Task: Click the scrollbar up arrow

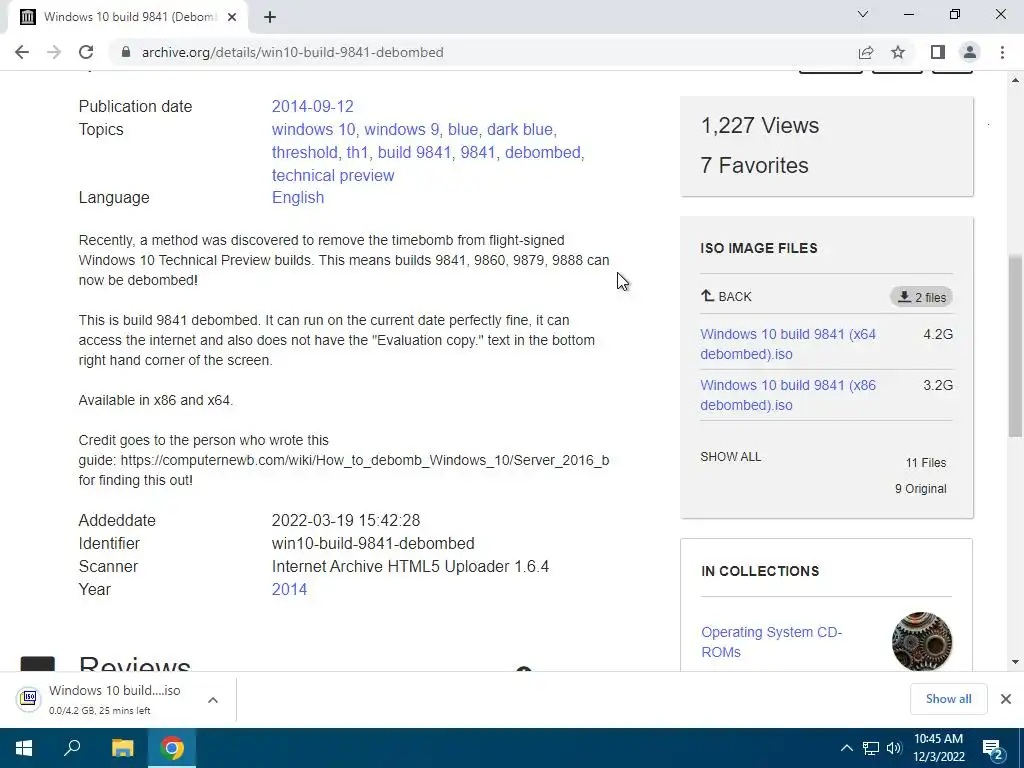Action: 1016,80
